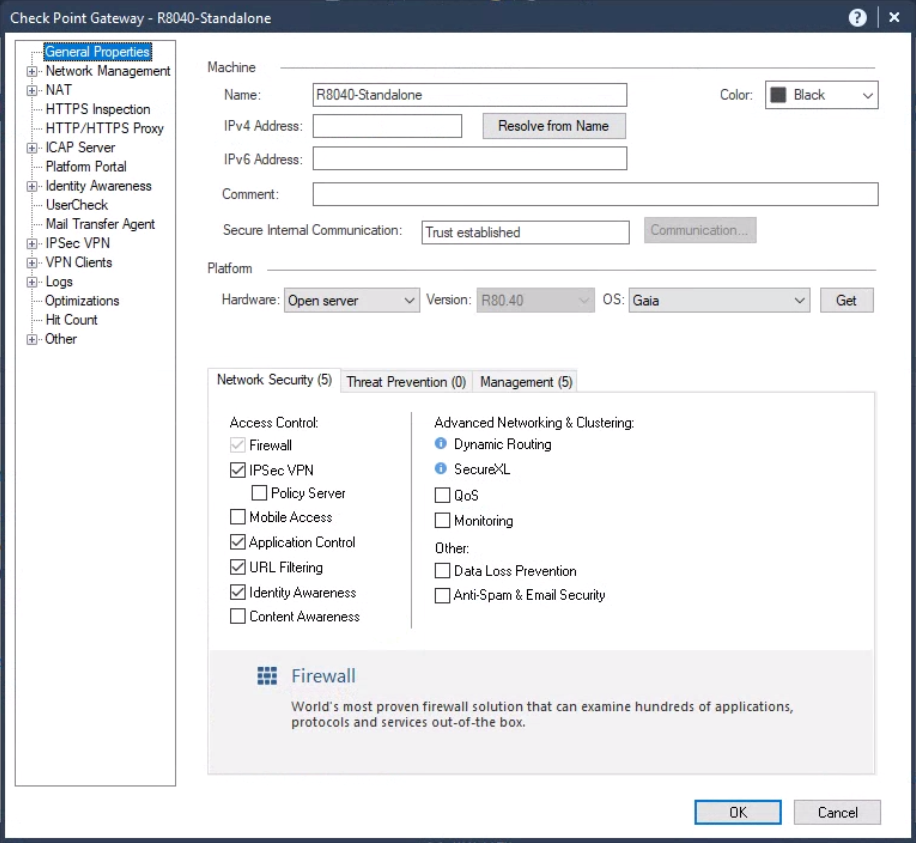Click the Get button
916x843 pixels.
coord(846,300)
